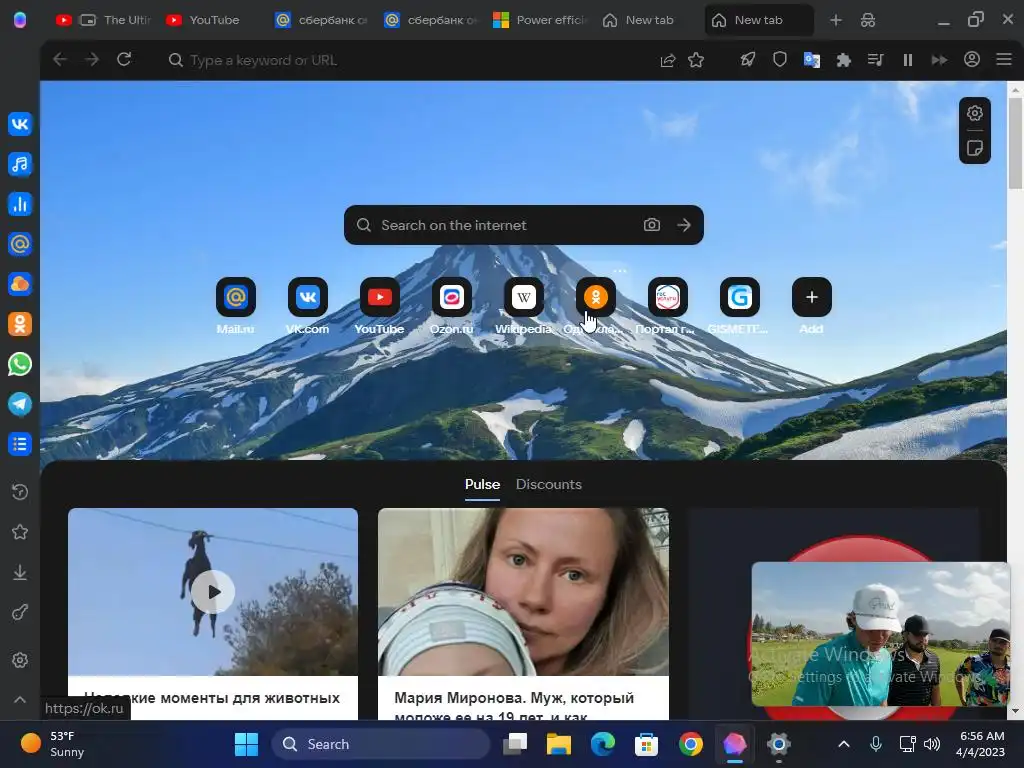Viewport: 1024px width, 768px height.
Task: Show hidden system tray icons
Action: 844,744
